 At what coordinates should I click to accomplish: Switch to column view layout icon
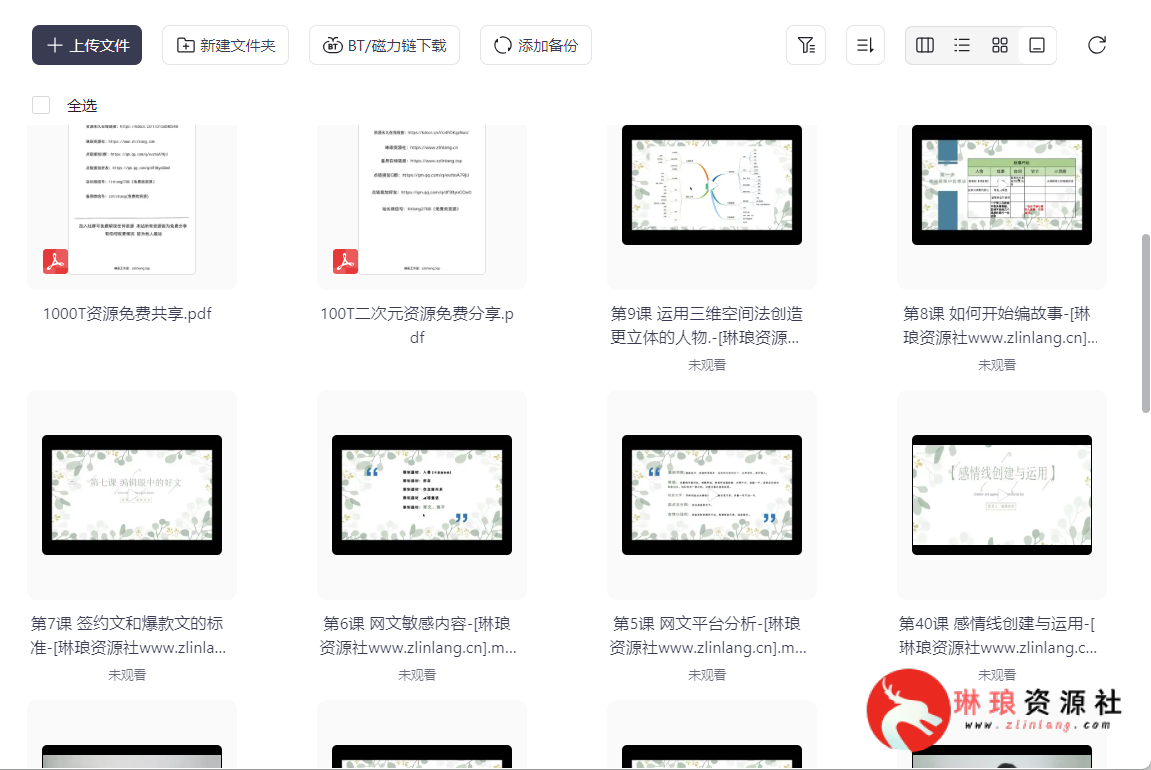[x=925, y=46]
